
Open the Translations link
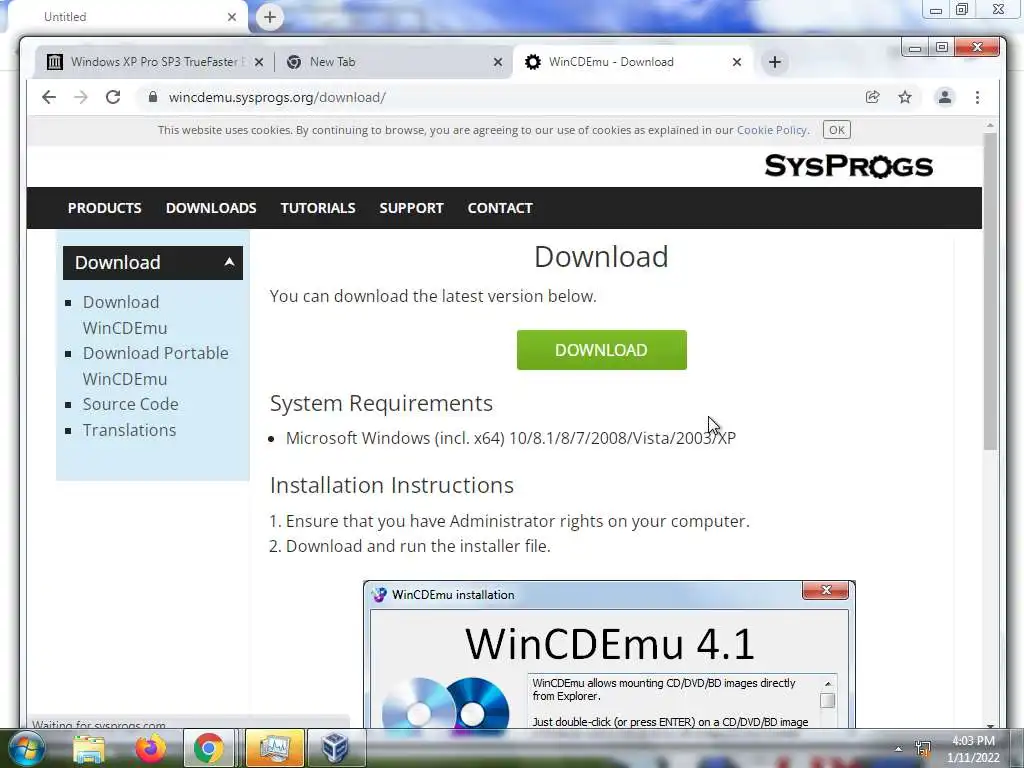(x=129, y=430)
